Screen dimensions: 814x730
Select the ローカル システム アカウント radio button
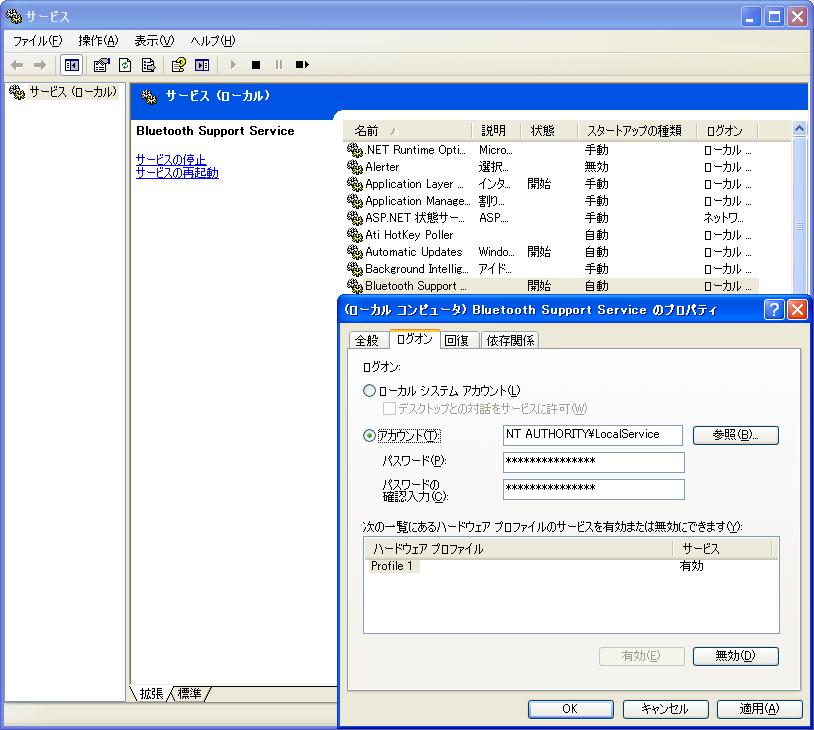[369, 390]
